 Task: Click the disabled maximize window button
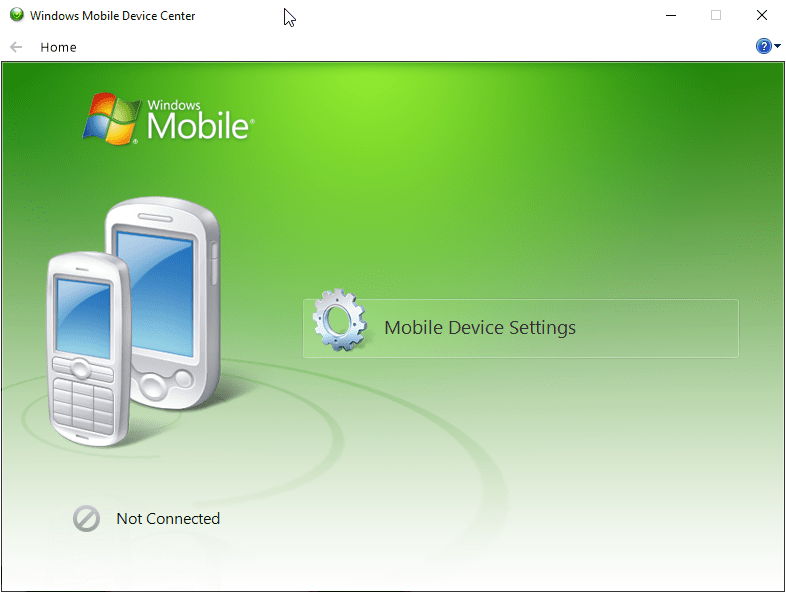(x=716, y=16)
